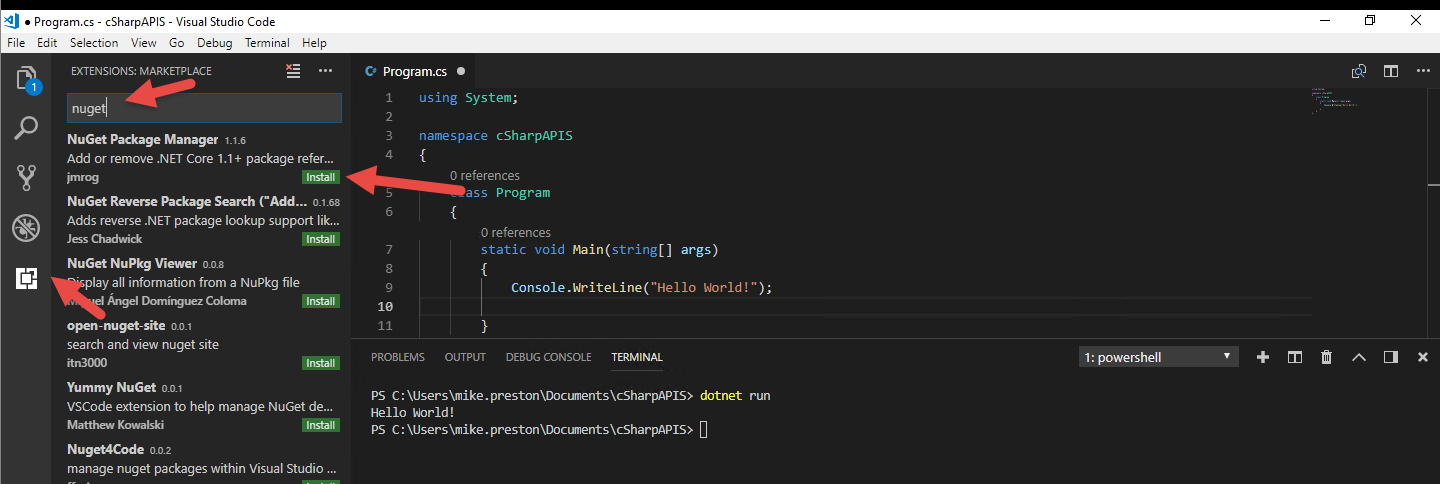Open Yummy NuGet extension listing

[x=200, y=406]
